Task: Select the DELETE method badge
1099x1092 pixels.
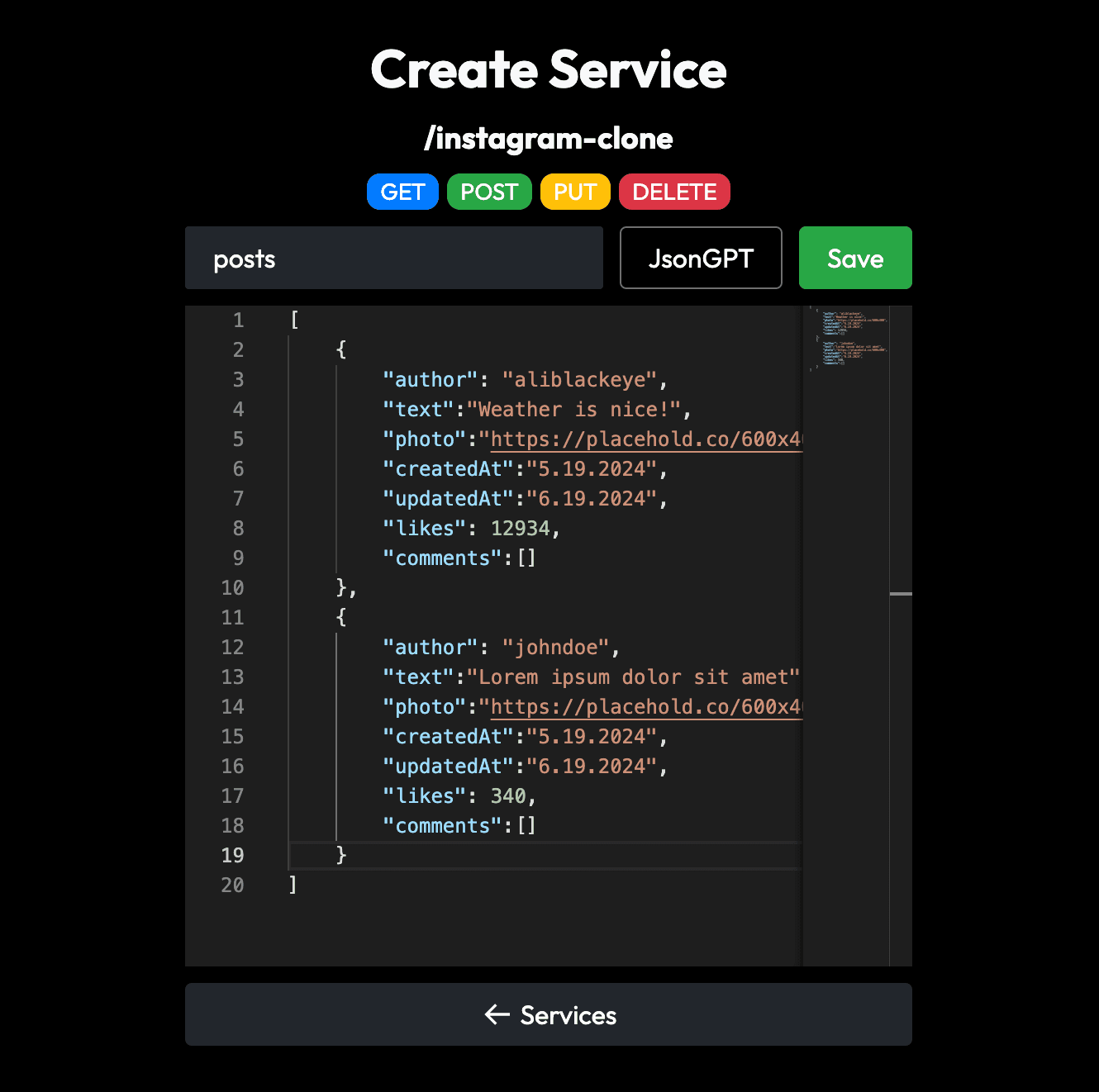Action: pos(674,192)
